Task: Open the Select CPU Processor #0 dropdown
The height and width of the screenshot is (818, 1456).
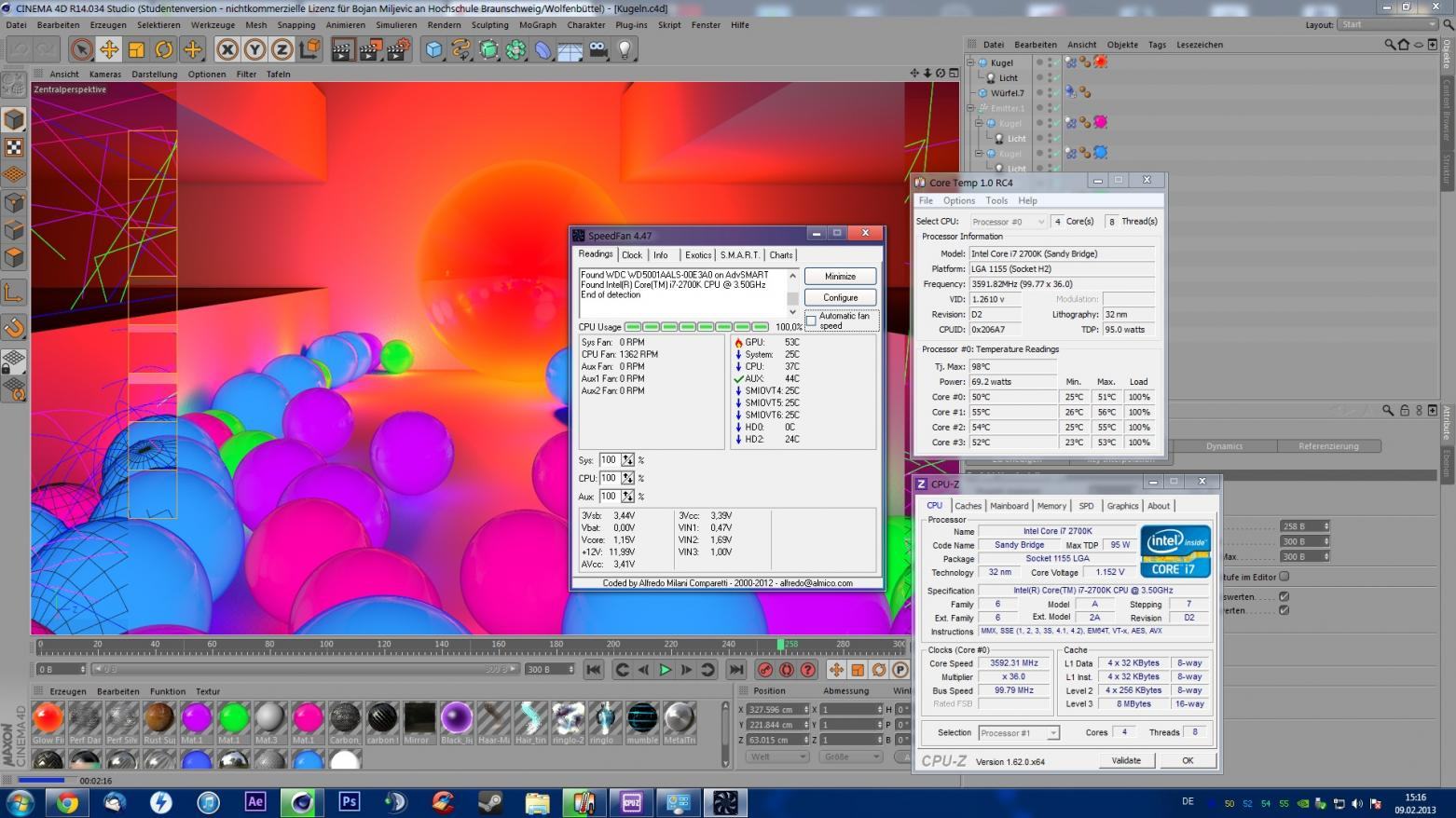Action: coord(1008,222)
